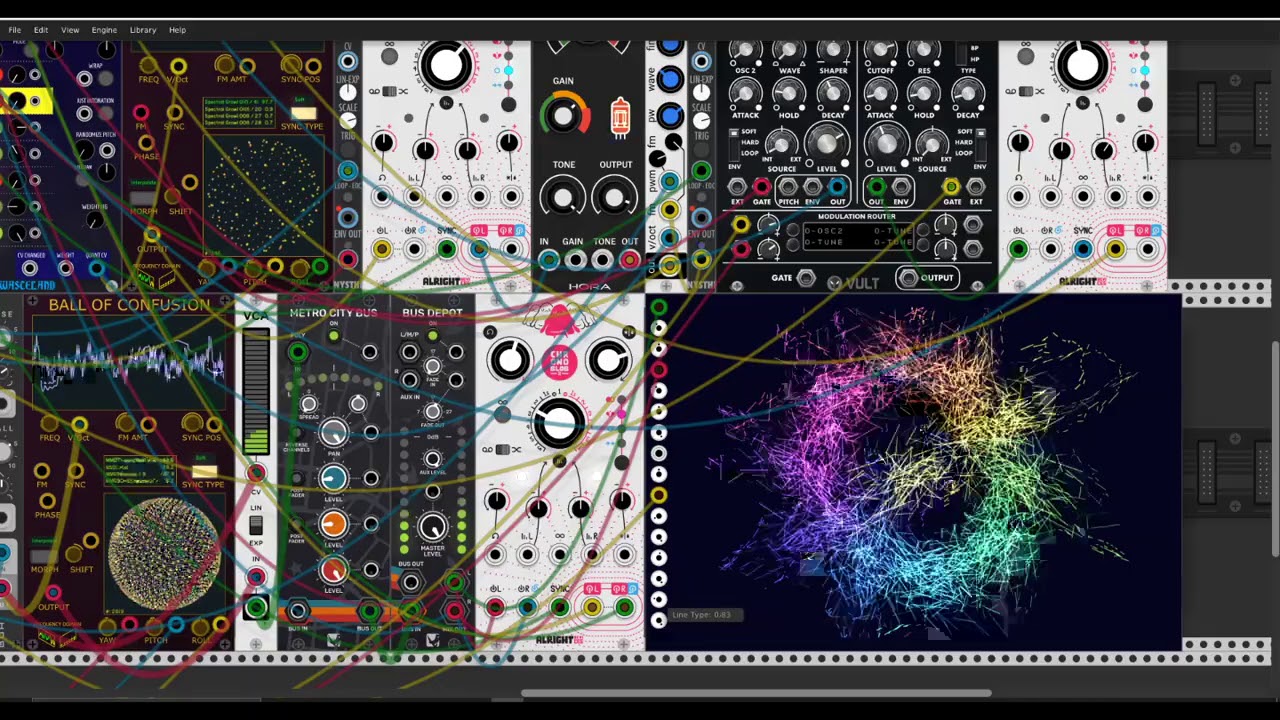Click the orange LEVEL knob on Metro City Bus
The height and width of the screenshot is (720, 1280).
(x=333, y=524)
